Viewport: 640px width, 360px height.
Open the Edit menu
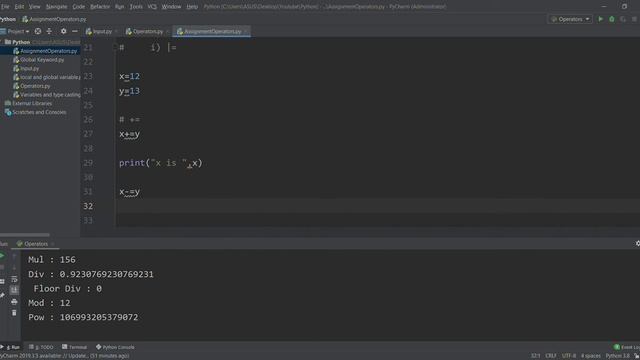[19, 7]
